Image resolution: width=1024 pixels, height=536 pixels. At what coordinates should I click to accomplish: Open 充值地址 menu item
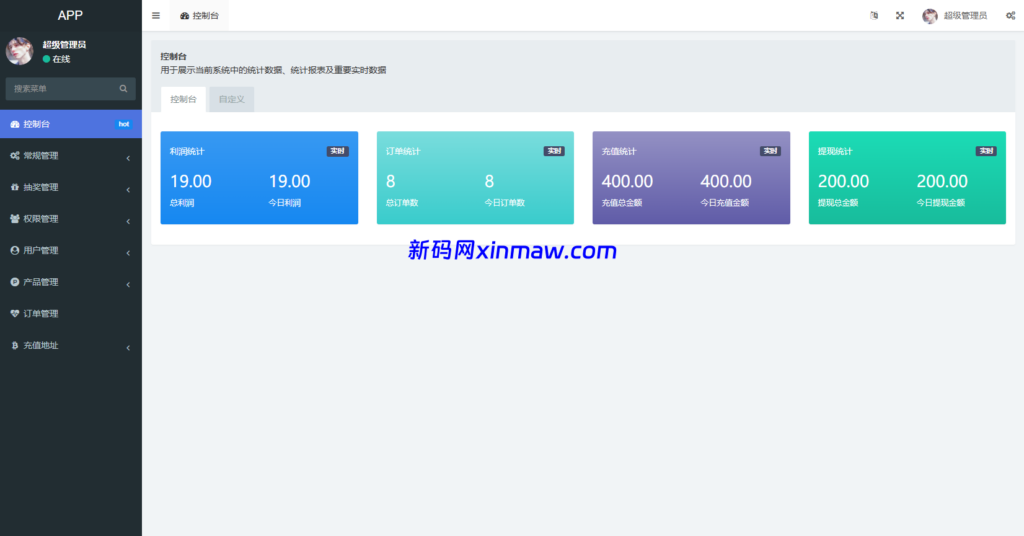tap(71, 345)
